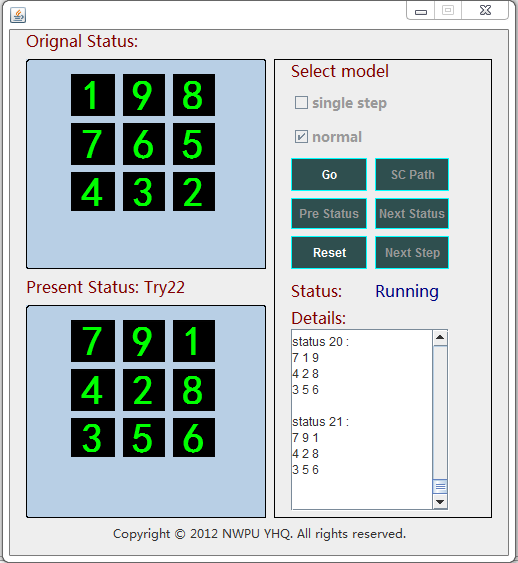This screenshot has height=563, width=518.
Task: Click 'Present Status: Try22' label
Action: [x=106, y=288]
